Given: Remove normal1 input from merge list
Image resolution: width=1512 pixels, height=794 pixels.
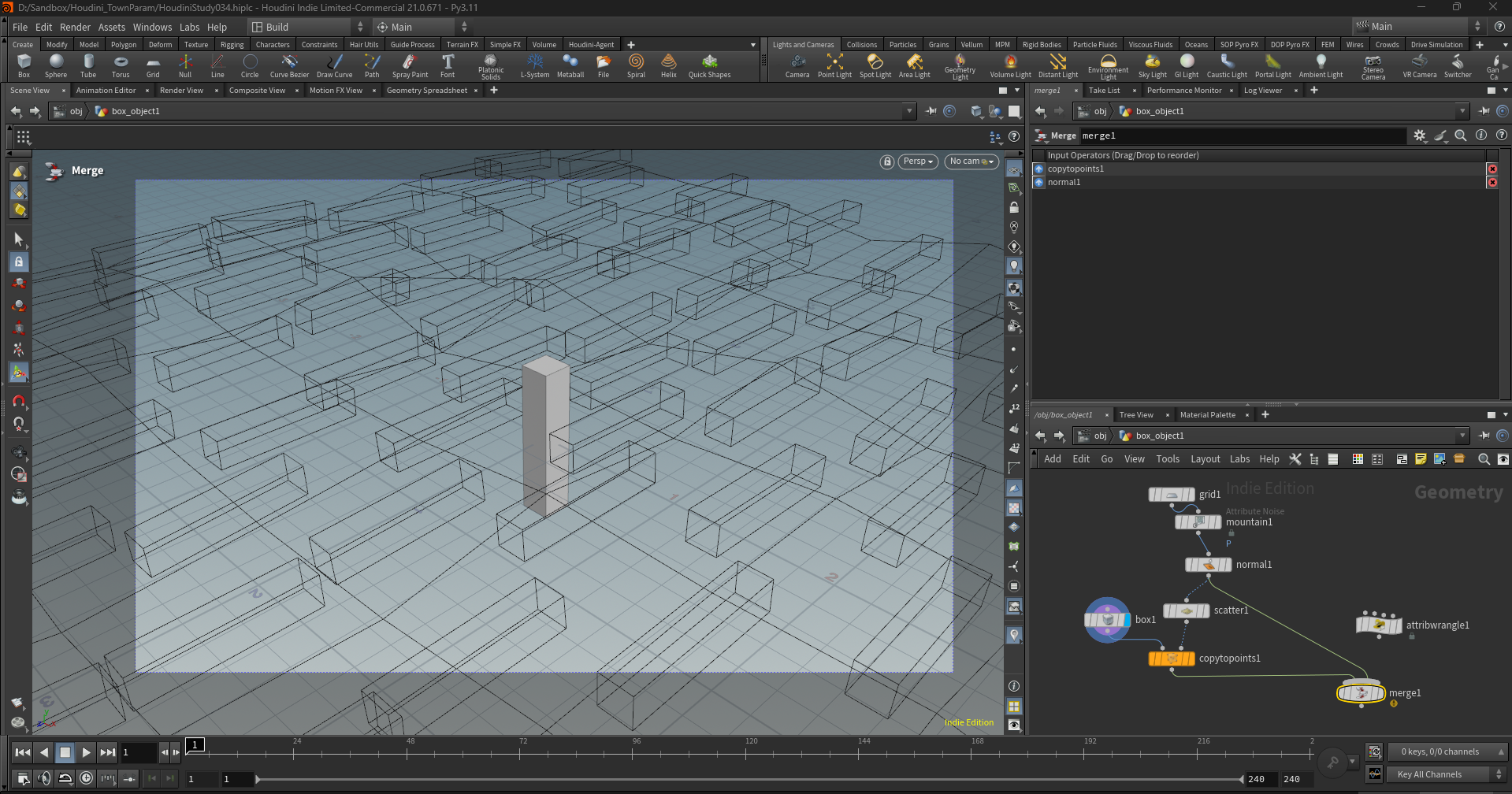Looking at the screenshot, I should 1492,183.
